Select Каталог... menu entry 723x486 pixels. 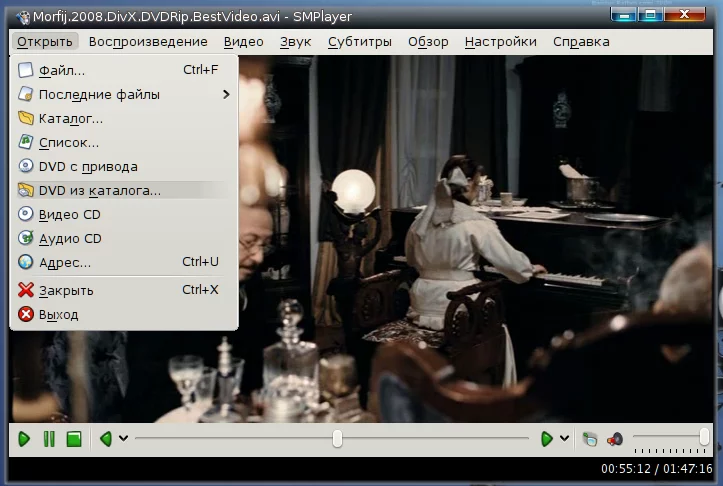coord(124,119)
